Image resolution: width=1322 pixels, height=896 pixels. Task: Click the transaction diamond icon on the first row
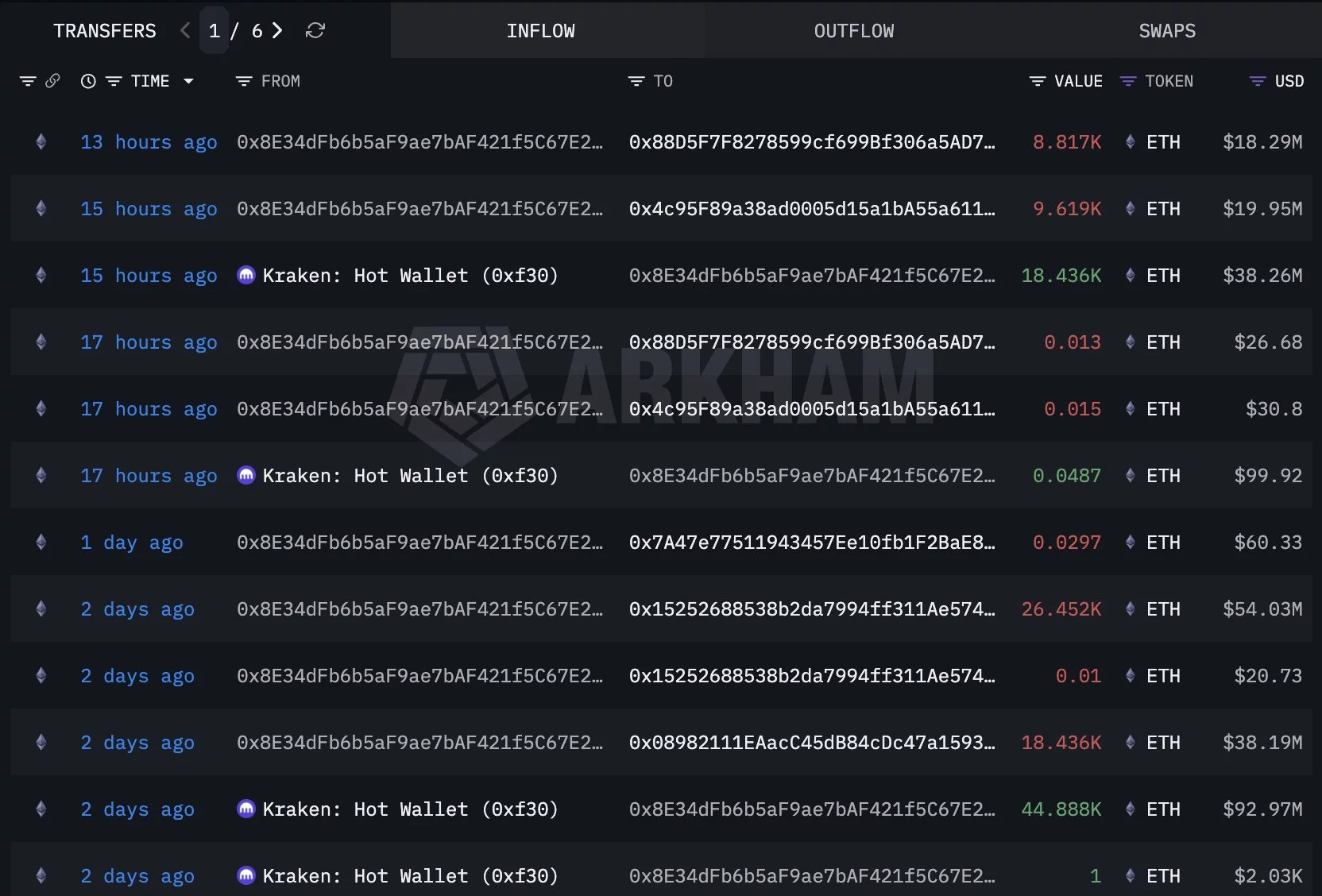(x=41, y=142)
